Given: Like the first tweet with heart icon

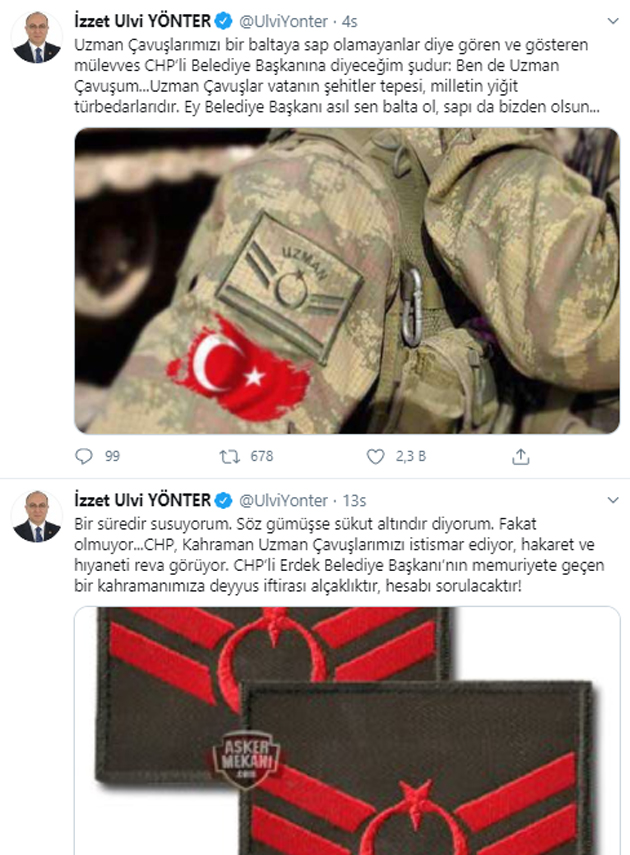Looking at the screenshot, I should pos(375,456).
